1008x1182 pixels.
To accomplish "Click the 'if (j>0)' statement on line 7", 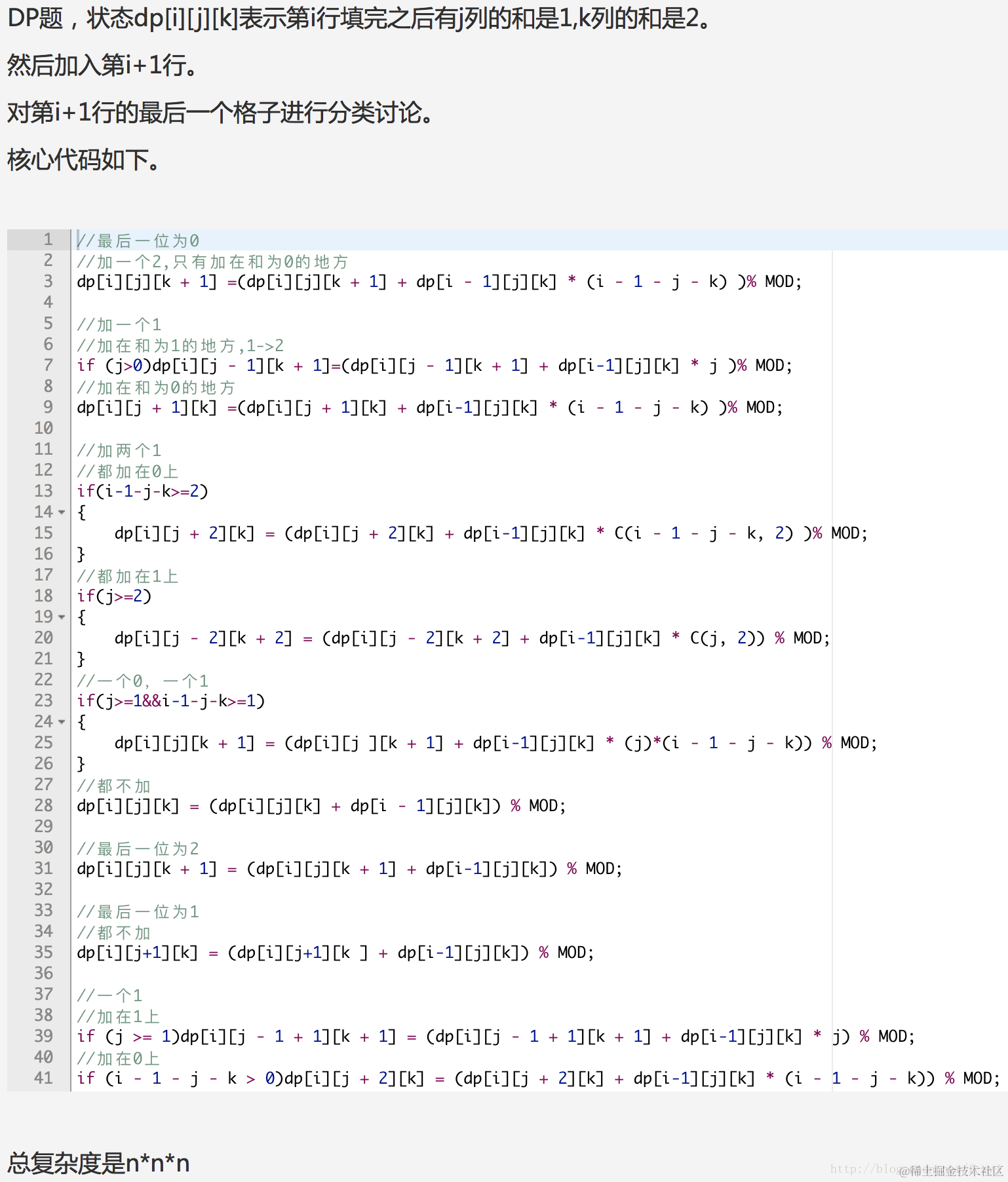I will (x=435, y=366).
